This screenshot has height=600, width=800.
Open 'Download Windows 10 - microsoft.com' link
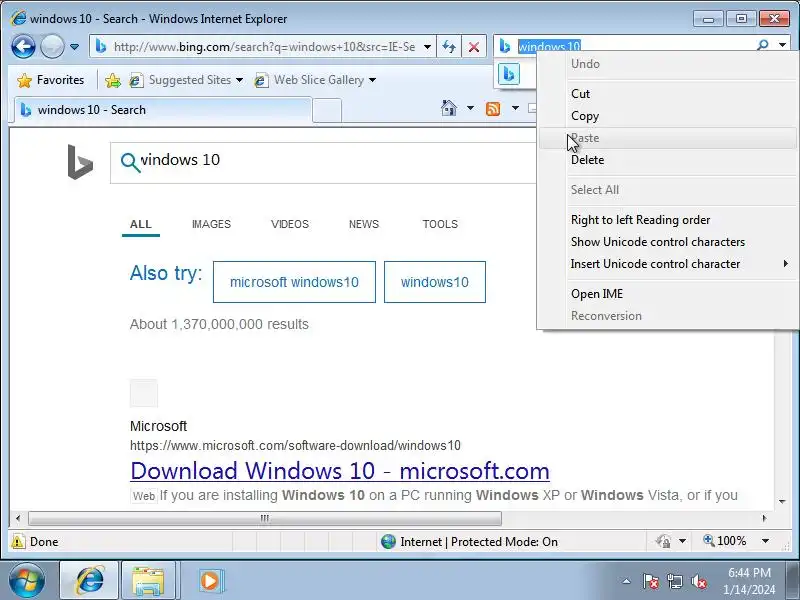pyautogui.click(x=340, y=471)
